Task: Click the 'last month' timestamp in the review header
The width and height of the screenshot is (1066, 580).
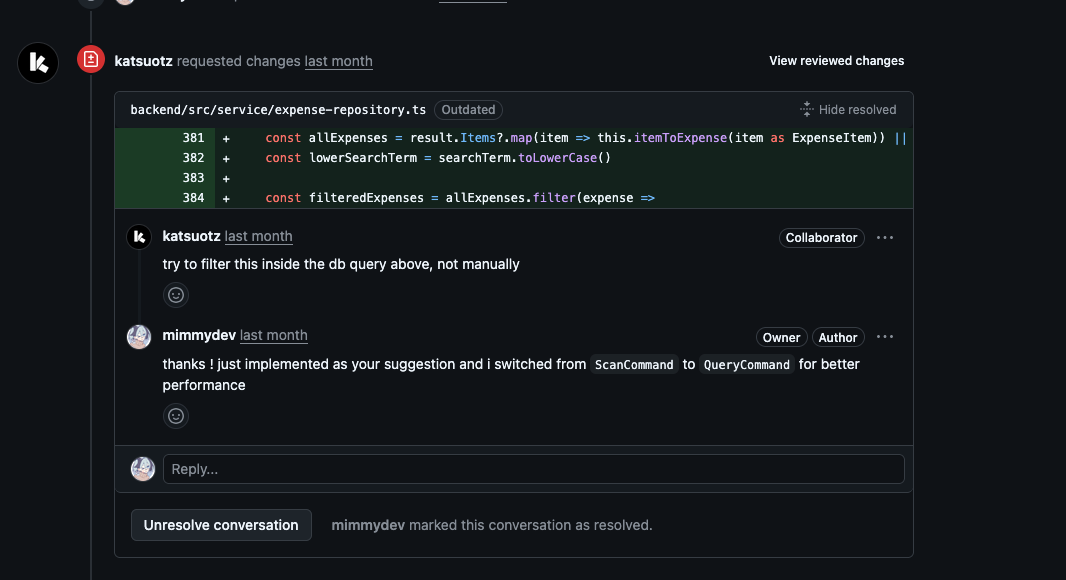Action: pyautogui.click(x=338, y=61)
